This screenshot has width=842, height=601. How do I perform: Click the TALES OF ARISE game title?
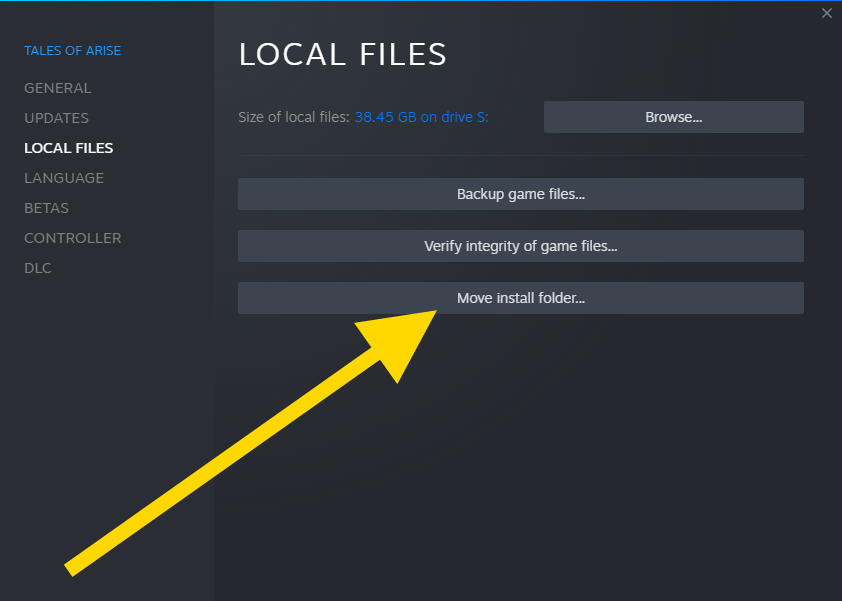[72, 51]
